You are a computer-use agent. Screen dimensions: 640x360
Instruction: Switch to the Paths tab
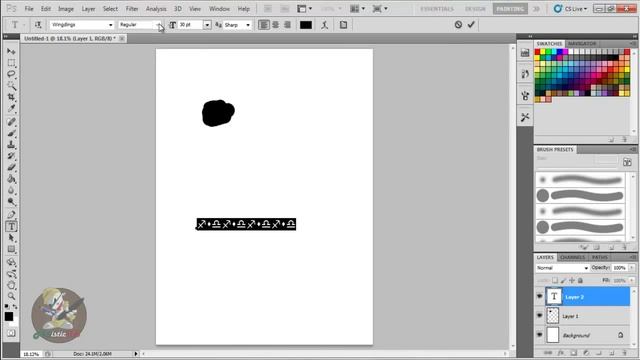[x=600, y=257]
